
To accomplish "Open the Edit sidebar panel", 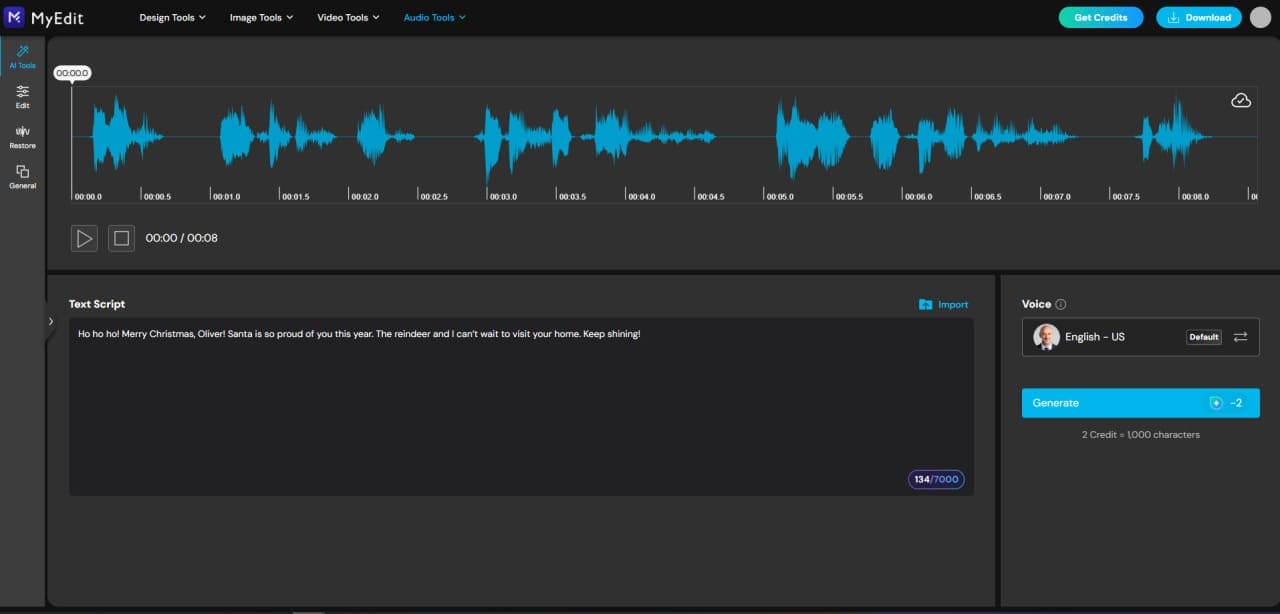I will (22, 96).
